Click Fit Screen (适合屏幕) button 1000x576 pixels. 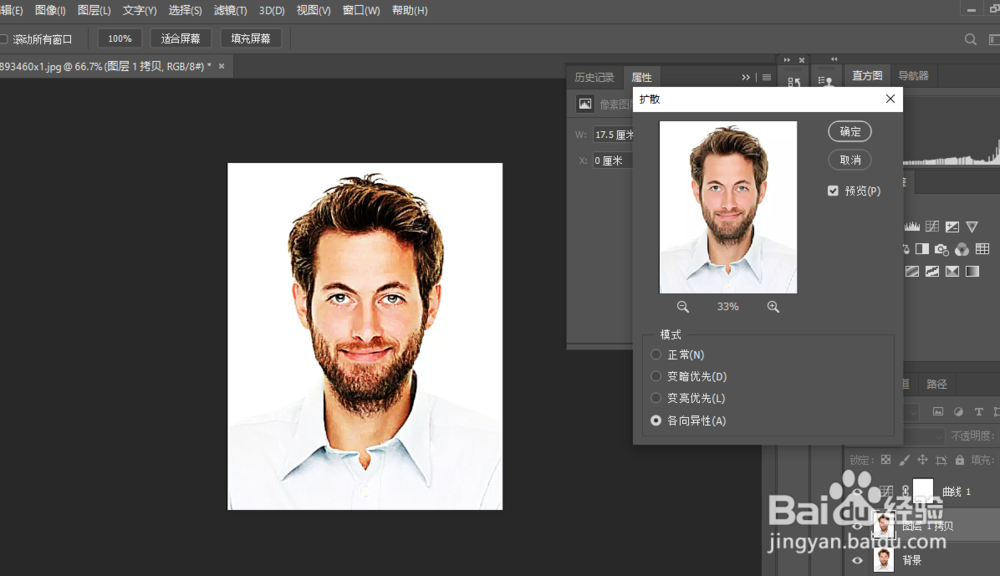click(x=180, y=39)
